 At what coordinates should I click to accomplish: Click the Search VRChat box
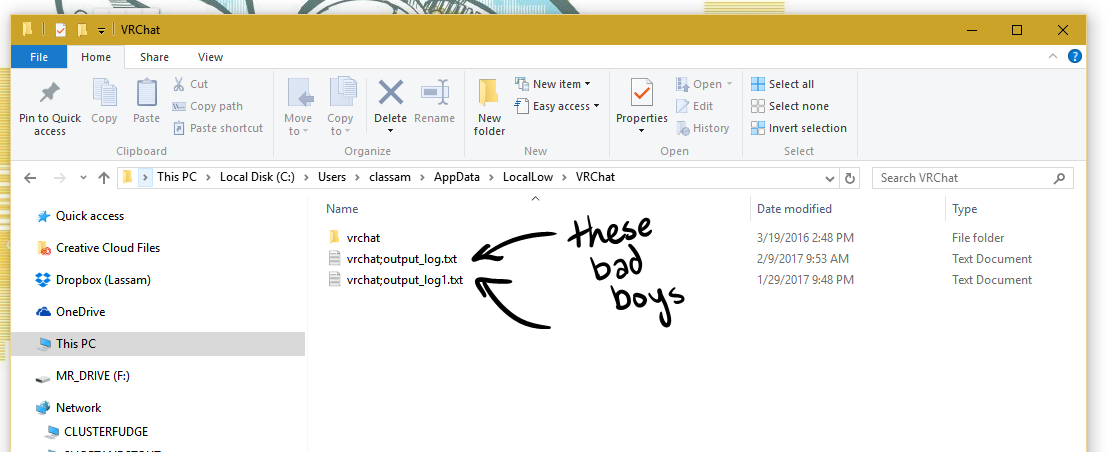(973, 178)
